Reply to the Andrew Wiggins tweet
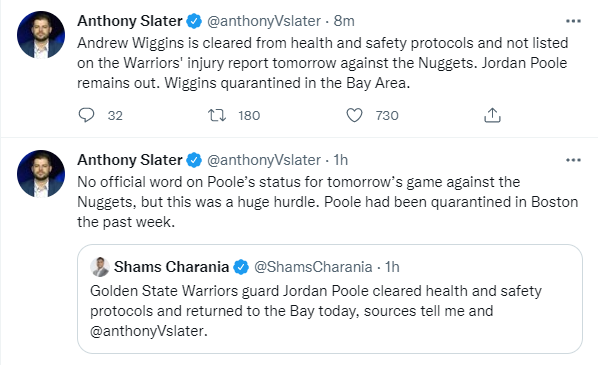 click(x=87, y=115)
